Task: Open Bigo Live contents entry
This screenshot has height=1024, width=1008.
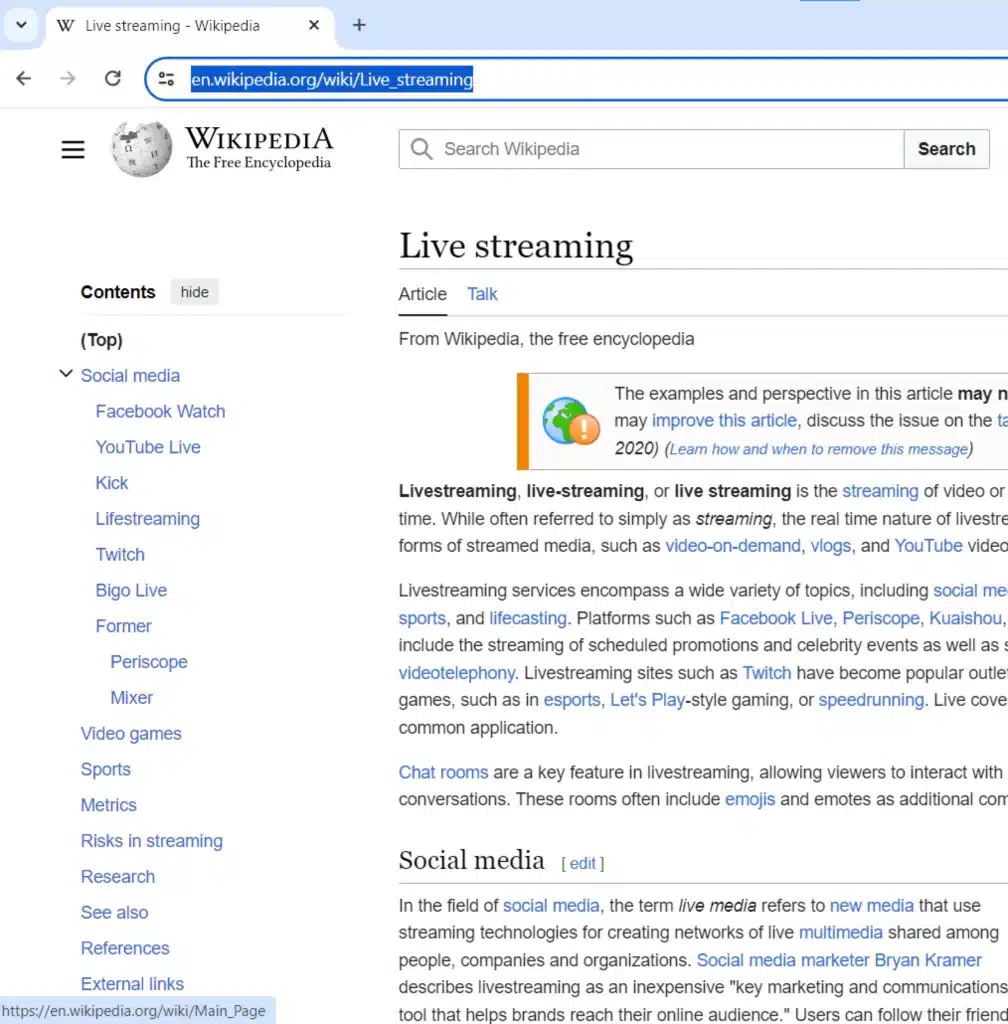Action: (x=131, y=590)
